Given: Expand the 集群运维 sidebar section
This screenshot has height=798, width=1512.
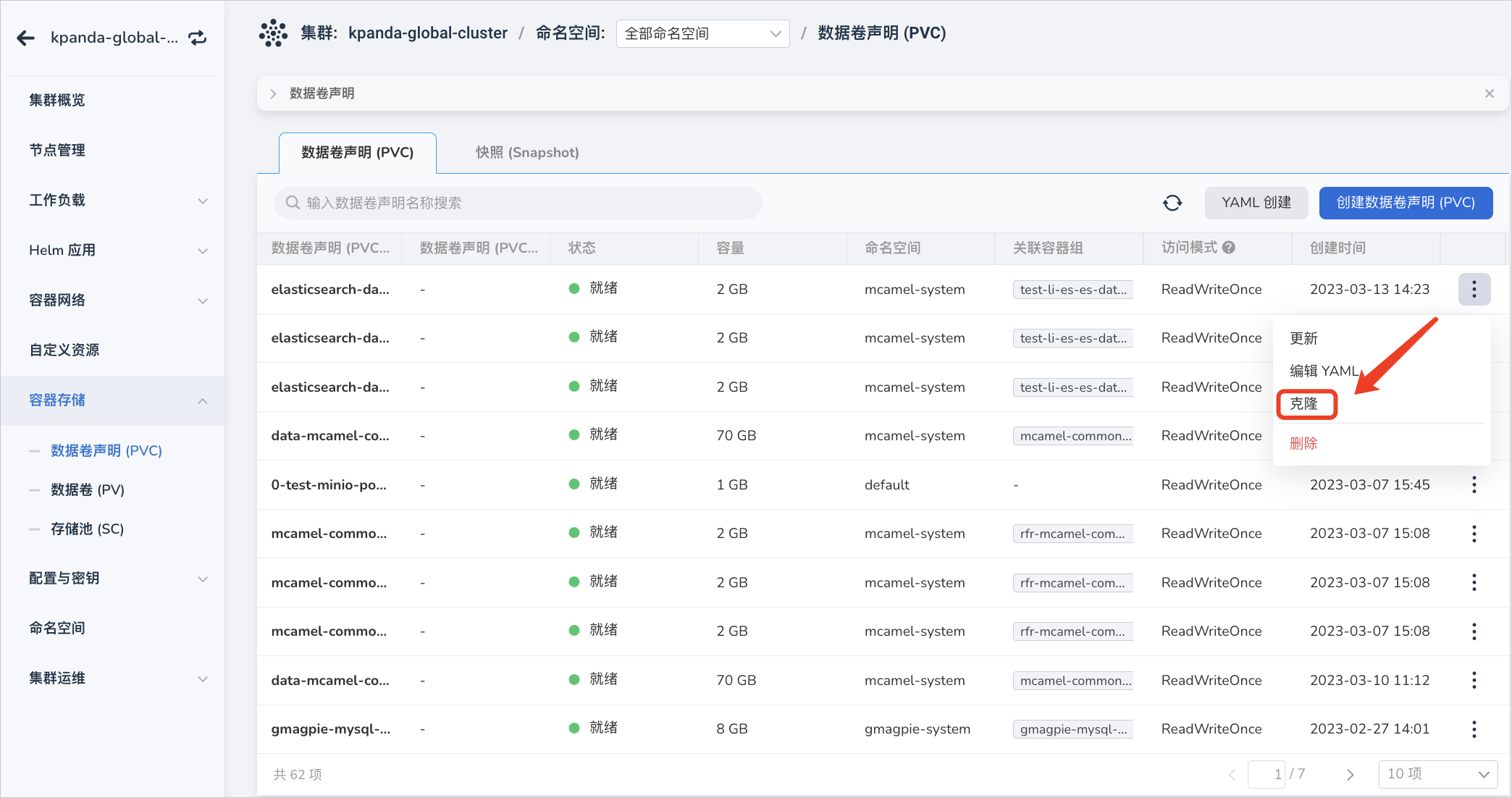Looking at the screenshot, I should [x=203, y=679].
